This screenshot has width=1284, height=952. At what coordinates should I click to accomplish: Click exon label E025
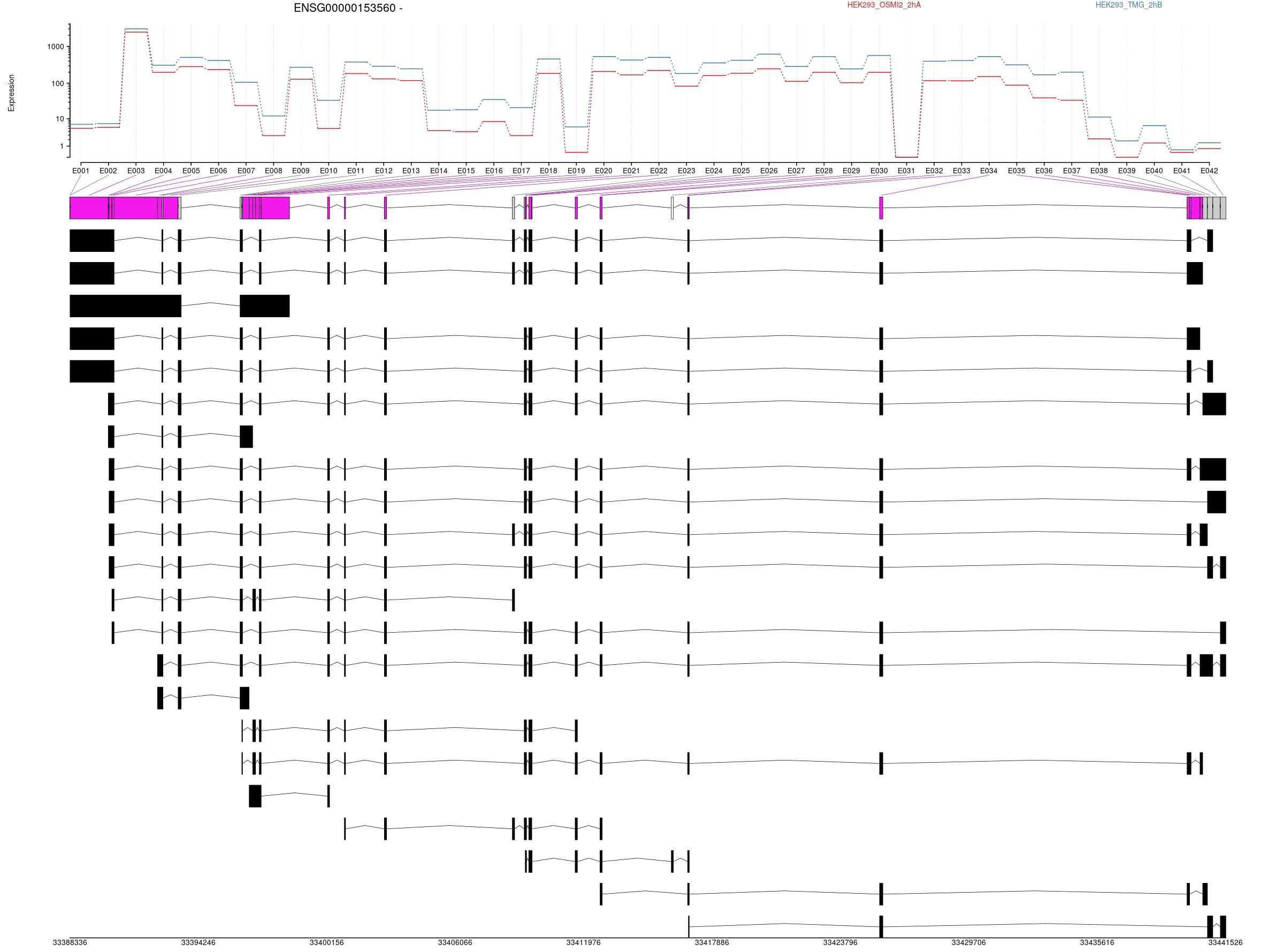coord(741,171)
